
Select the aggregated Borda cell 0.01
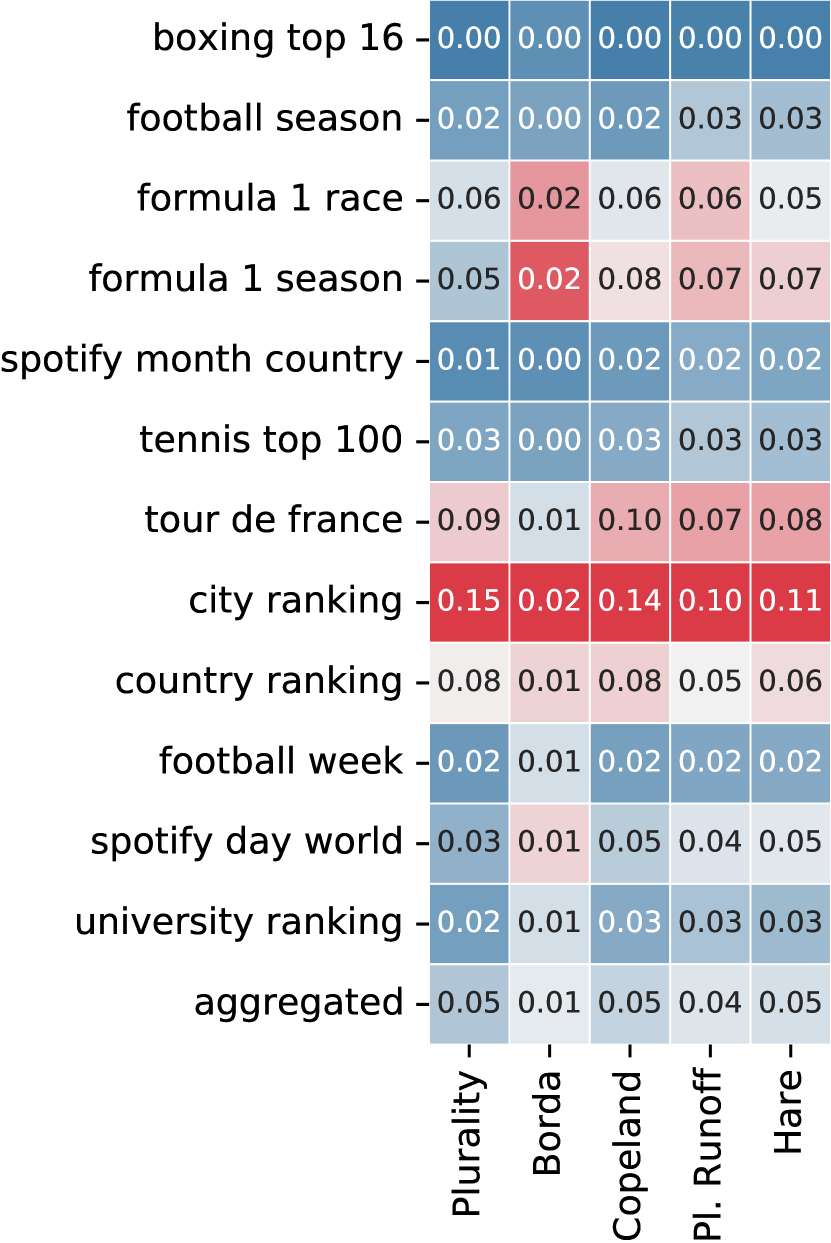(x=550, y=1002)
